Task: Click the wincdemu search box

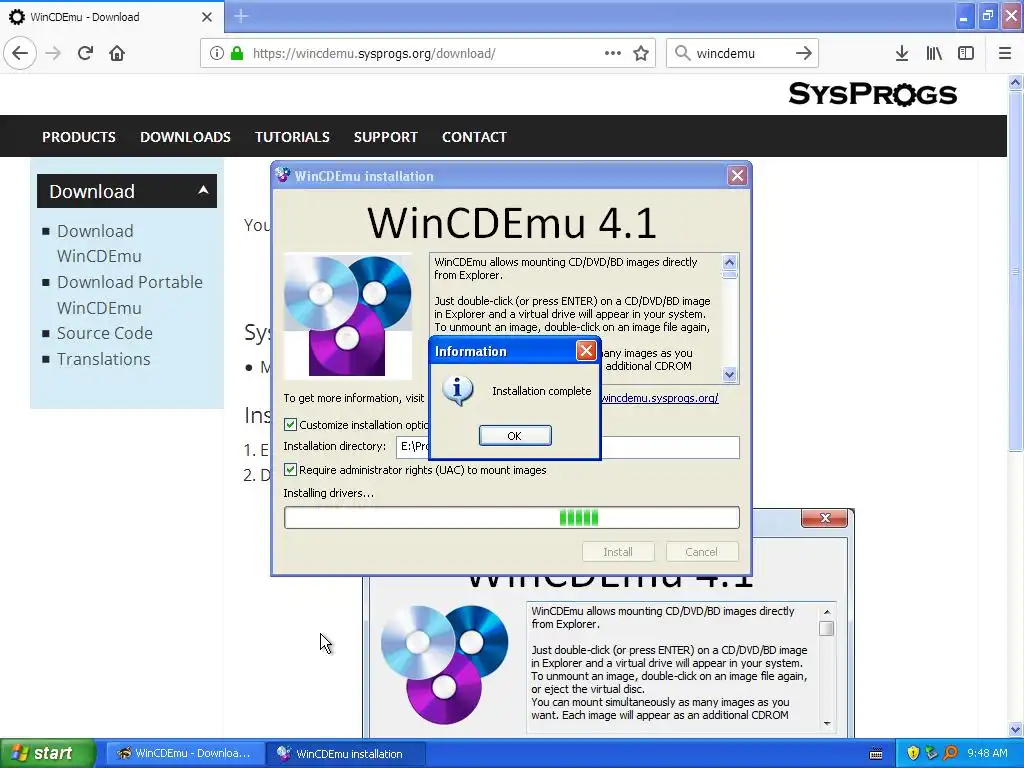Action: pos(741,53)
